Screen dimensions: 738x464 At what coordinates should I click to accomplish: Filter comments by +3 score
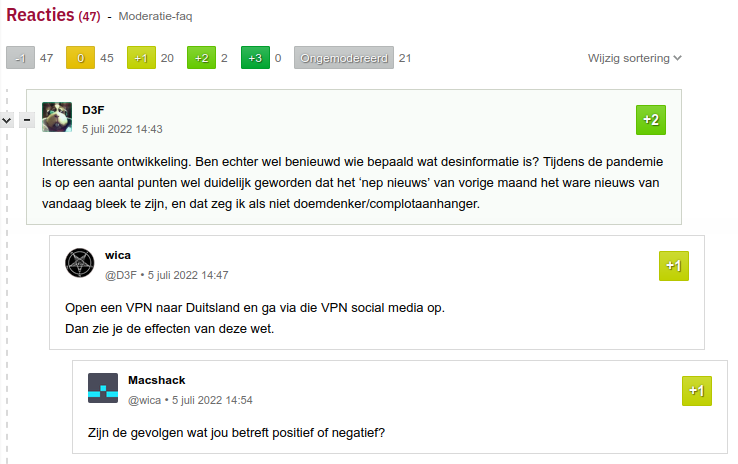(x=255, y=58)
